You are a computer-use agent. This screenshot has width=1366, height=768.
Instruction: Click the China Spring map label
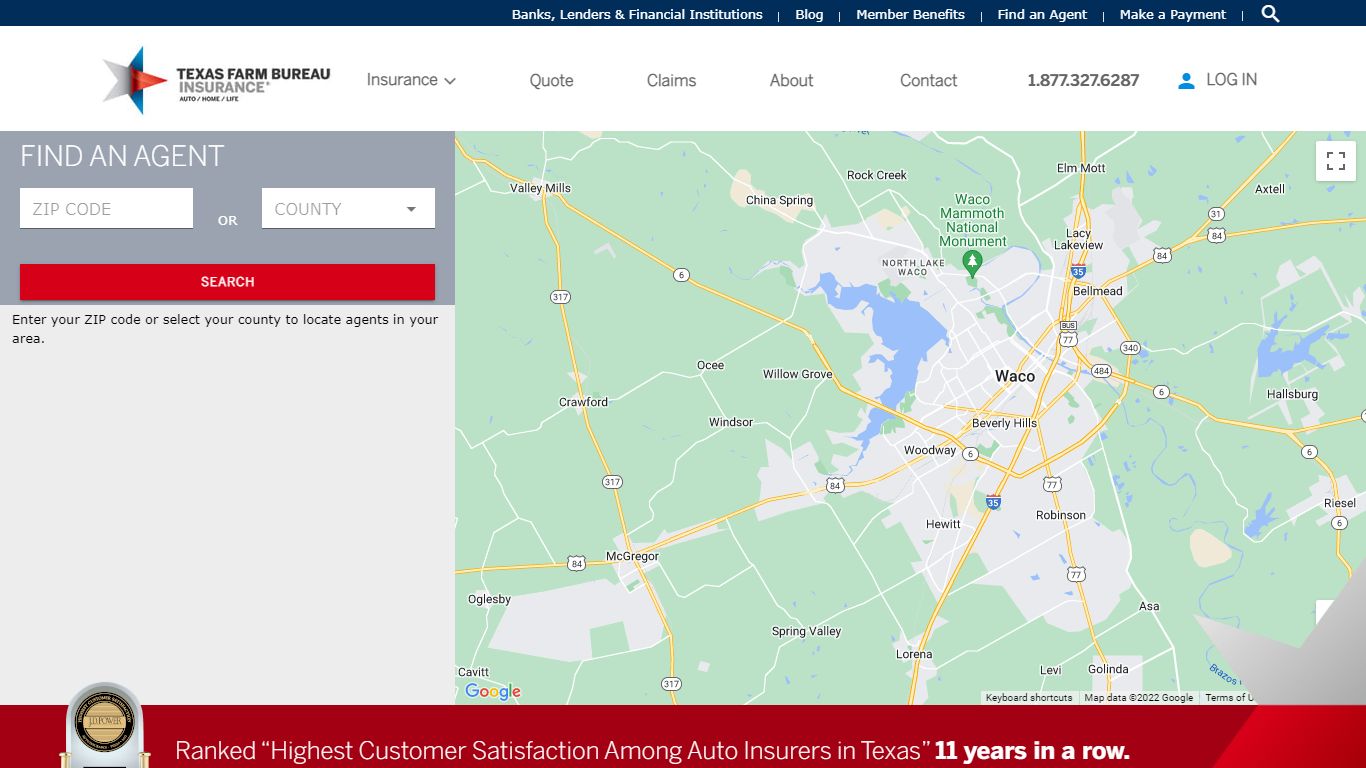coord(779,200)
